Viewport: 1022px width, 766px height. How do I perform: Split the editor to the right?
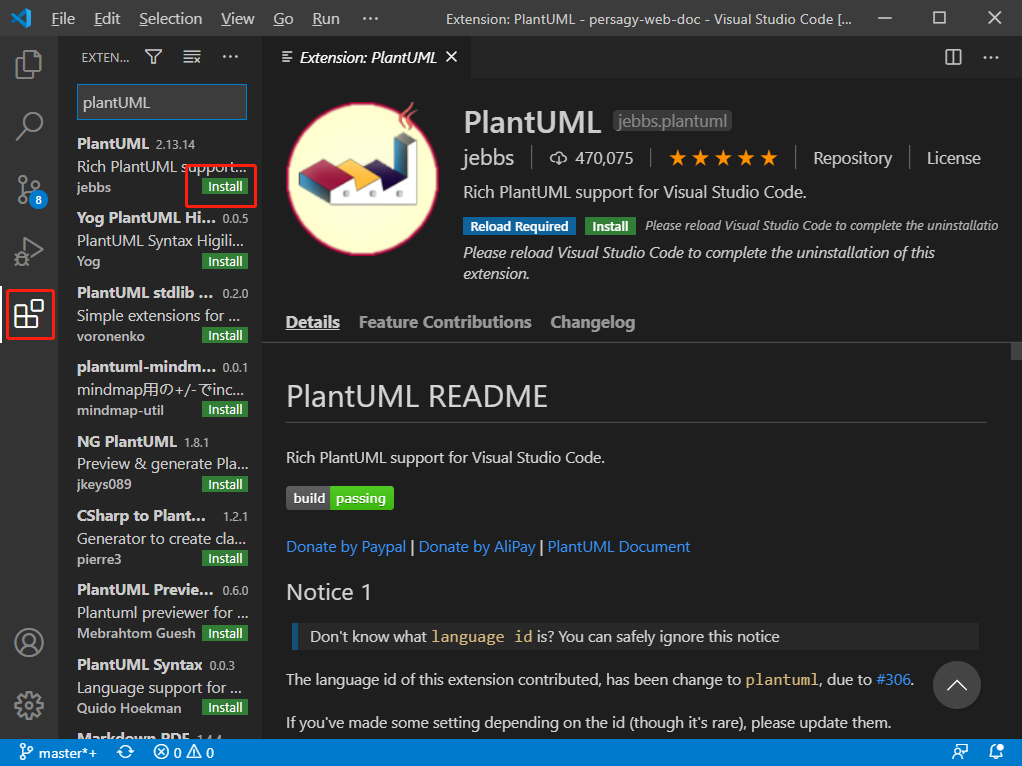click(951, 57)
